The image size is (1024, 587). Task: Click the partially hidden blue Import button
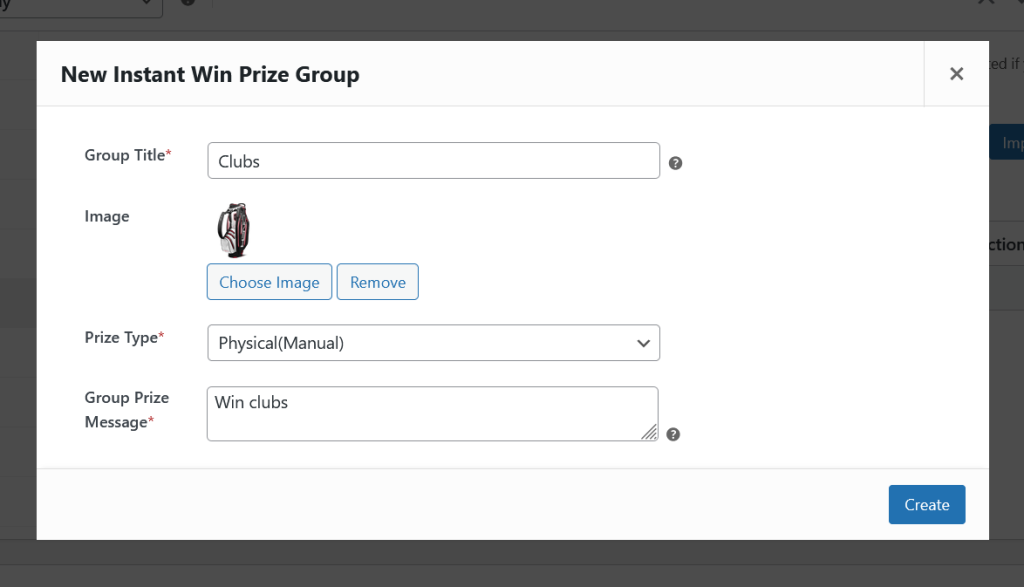[x=1007, y=143]
